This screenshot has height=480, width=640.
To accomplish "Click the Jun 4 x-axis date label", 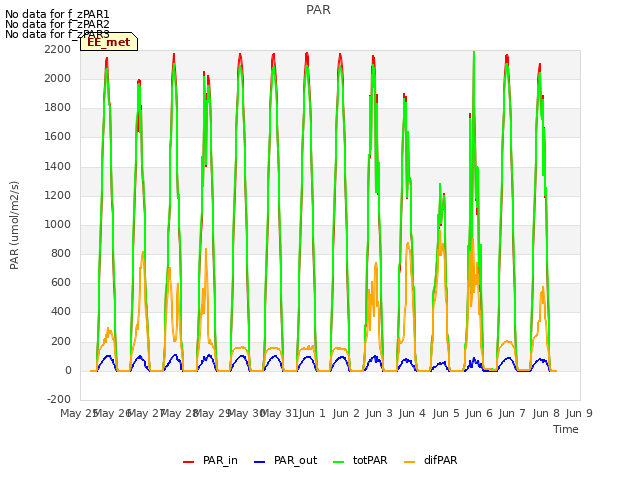I will tap(412, 413).
